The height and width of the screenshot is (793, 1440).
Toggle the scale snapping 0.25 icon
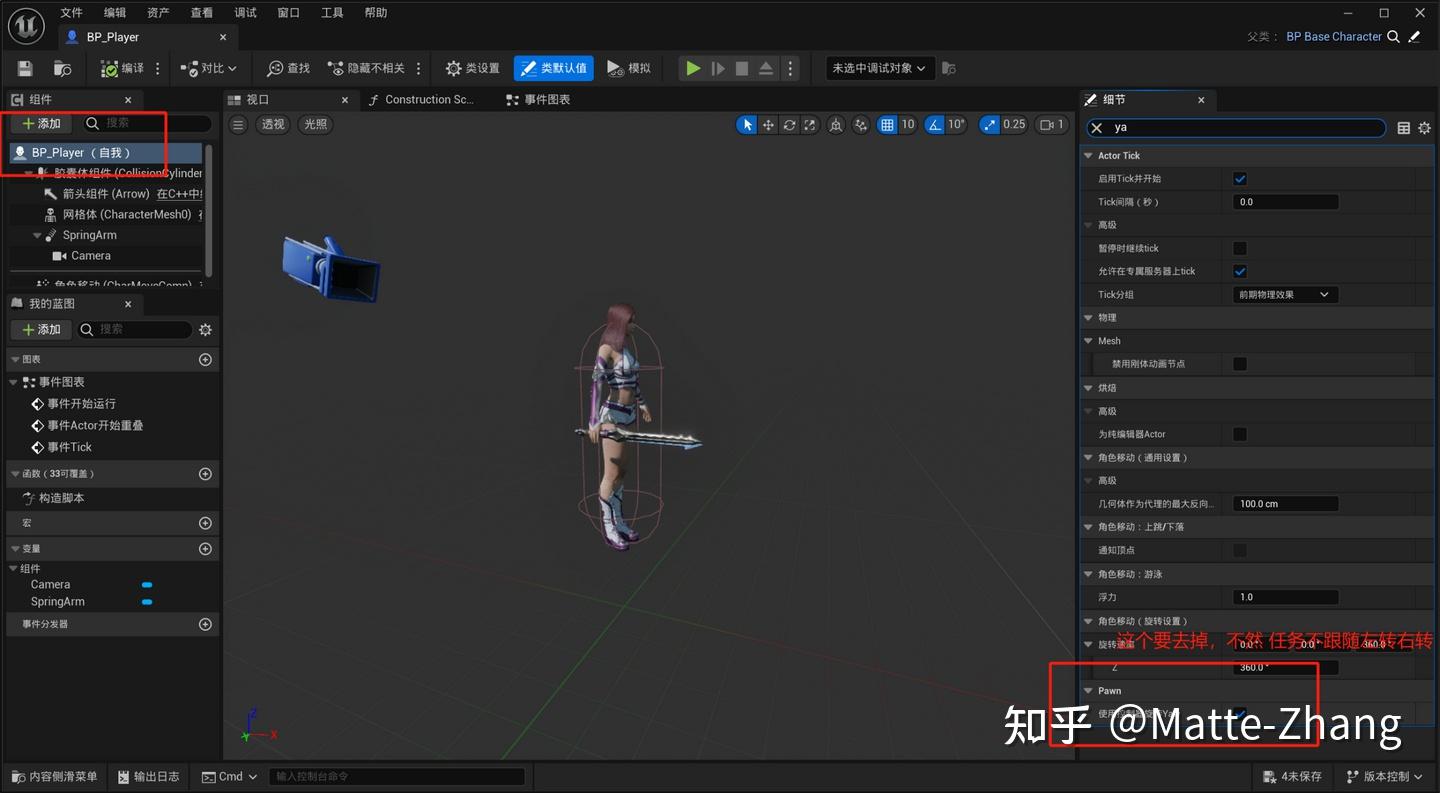989,125
